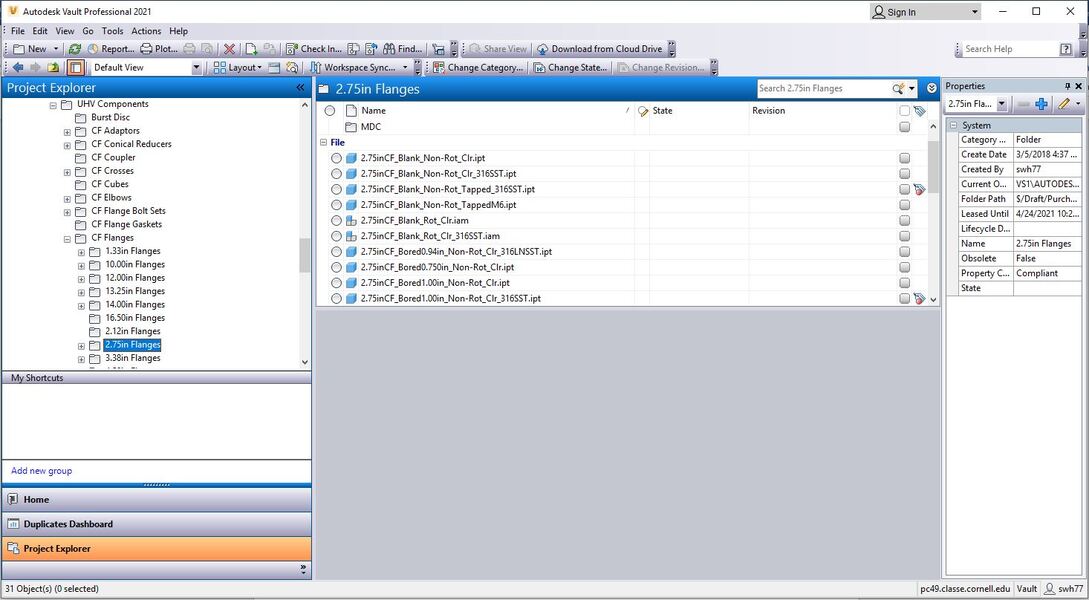Collapse the CF Flanges folder

click(67, 238)
